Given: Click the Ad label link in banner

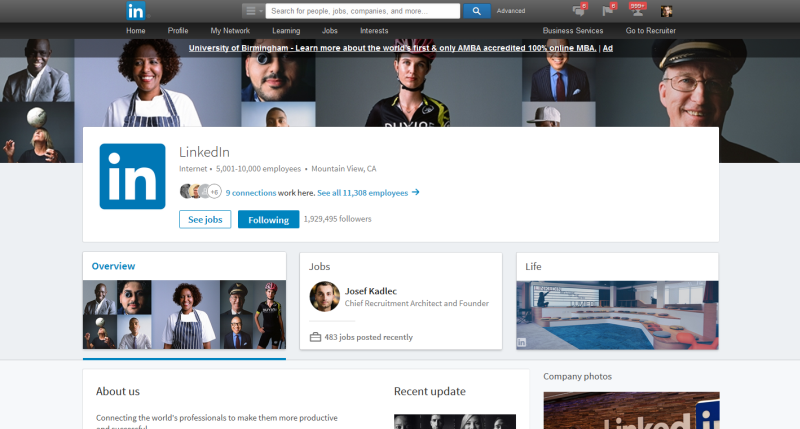Looking at the screenshot, I should click(608, 48).
